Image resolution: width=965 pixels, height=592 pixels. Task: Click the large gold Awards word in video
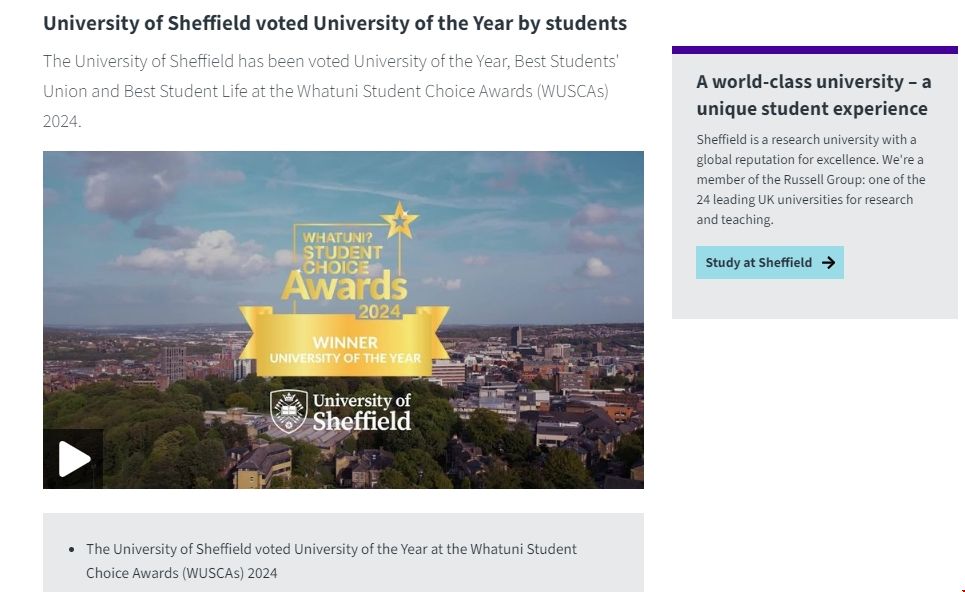tap(344, 284)
